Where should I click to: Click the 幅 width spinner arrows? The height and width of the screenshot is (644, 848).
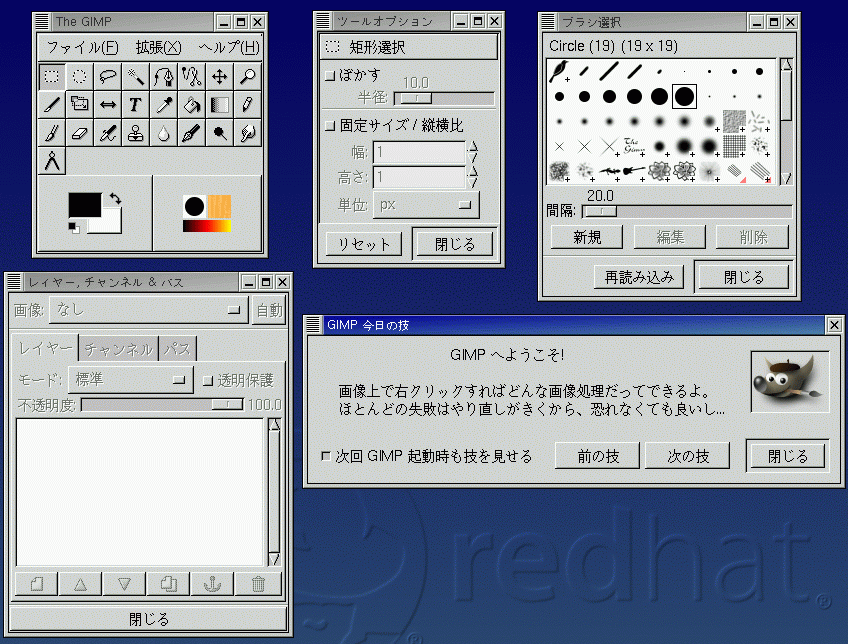click(473, 152)
